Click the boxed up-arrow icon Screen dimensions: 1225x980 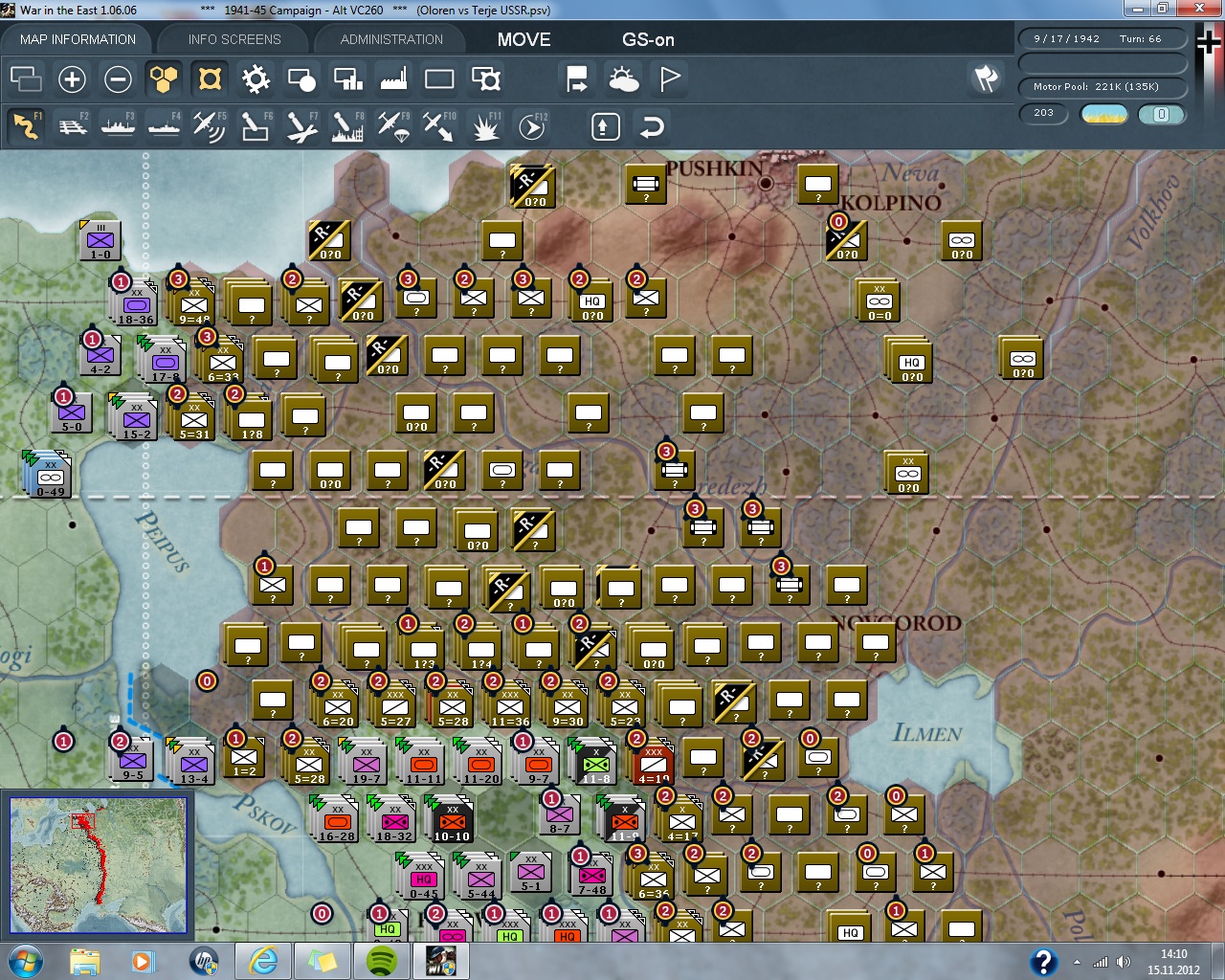(x=606, y=126)
